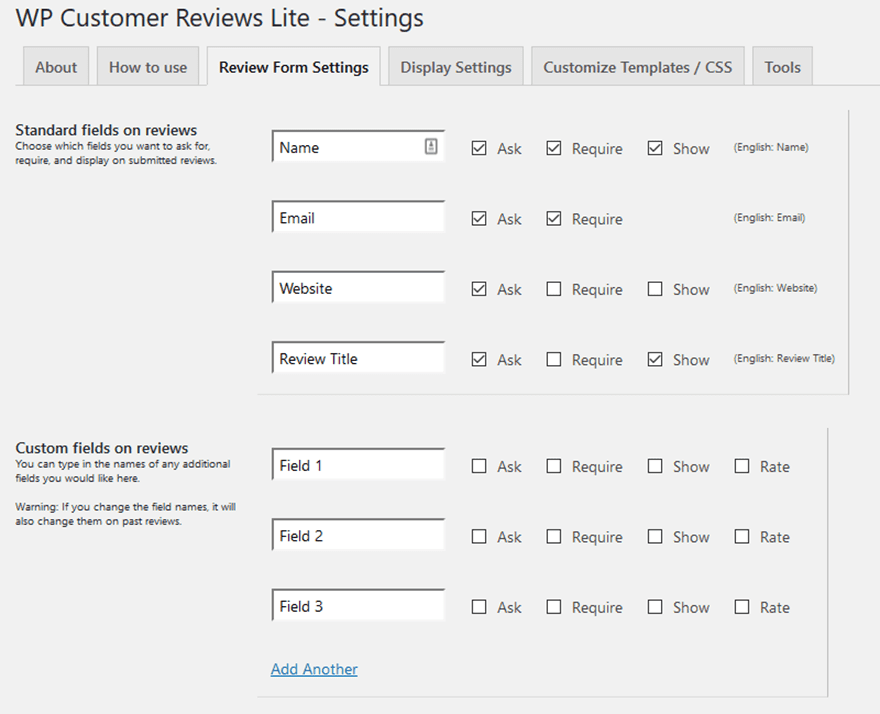Check Require for custom Field 1

point(554,466)
